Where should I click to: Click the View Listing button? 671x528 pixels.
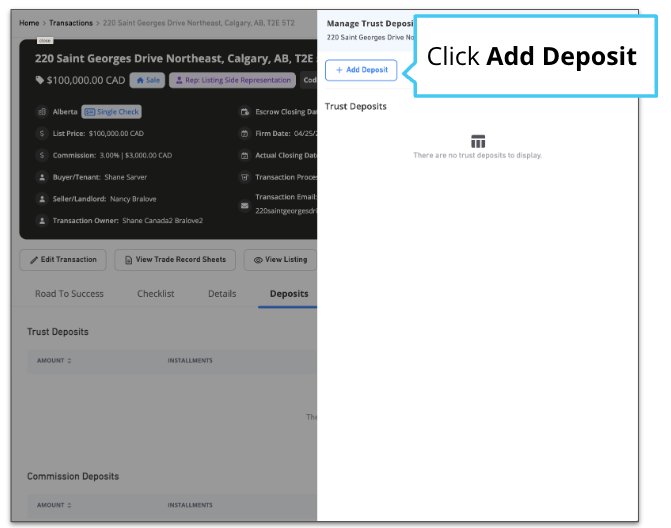coord(280,260)
